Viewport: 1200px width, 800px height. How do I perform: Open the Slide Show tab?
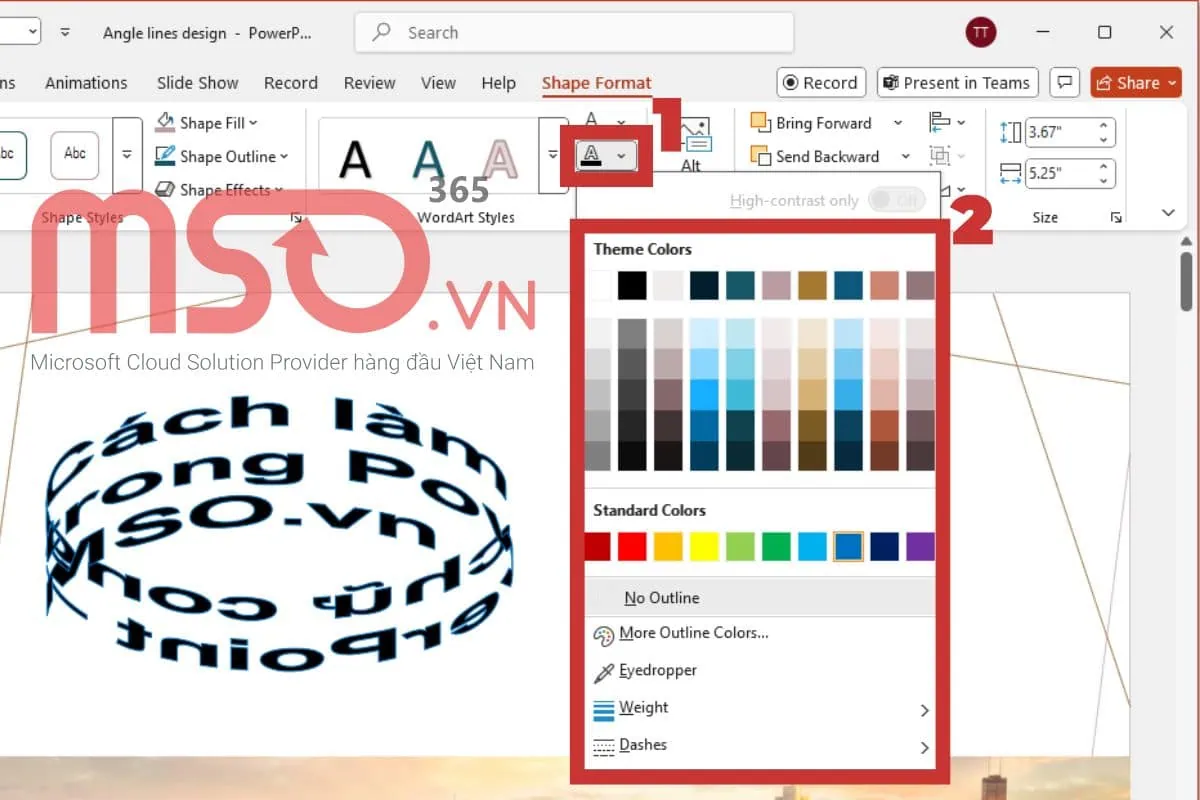(x=197, y=83)
